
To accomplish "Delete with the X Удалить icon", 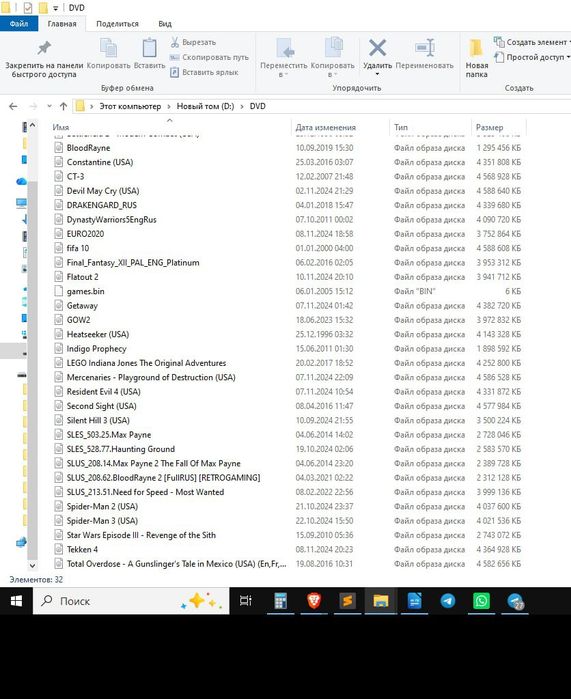I will [x=377, y=48].
